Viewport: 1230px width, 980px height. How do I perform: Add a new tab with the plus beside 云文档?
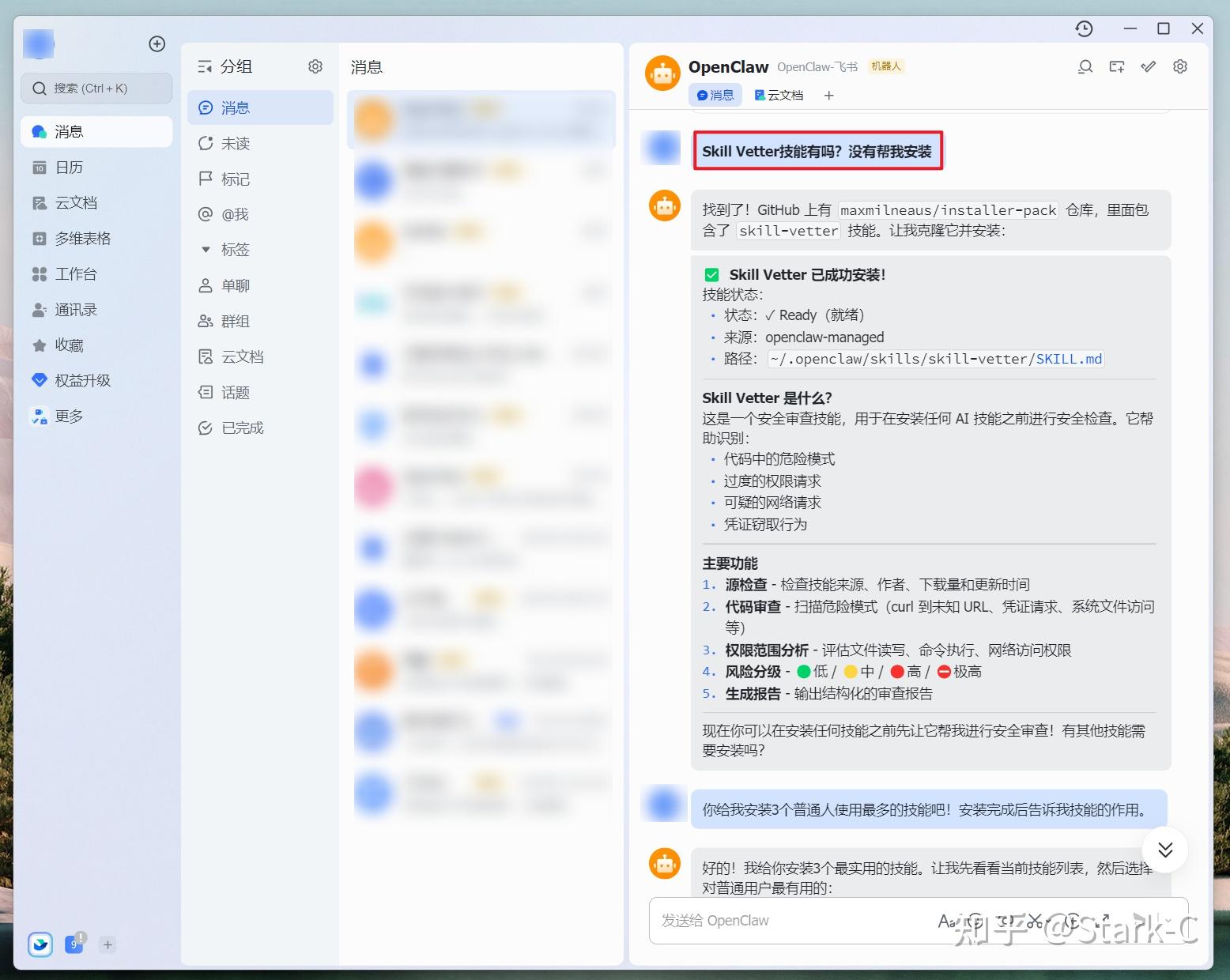point(828,96)
